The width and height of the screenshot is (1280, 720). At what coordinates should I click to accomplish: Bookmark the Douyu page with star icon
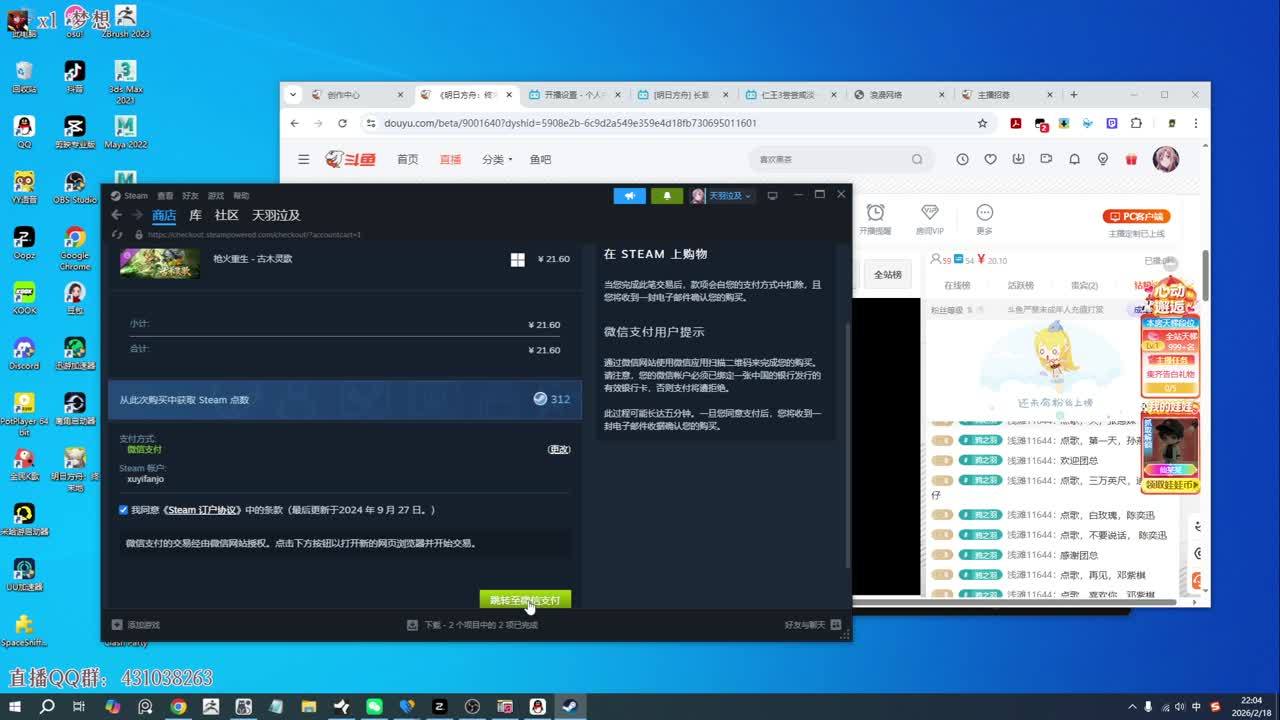pos(982,123)
